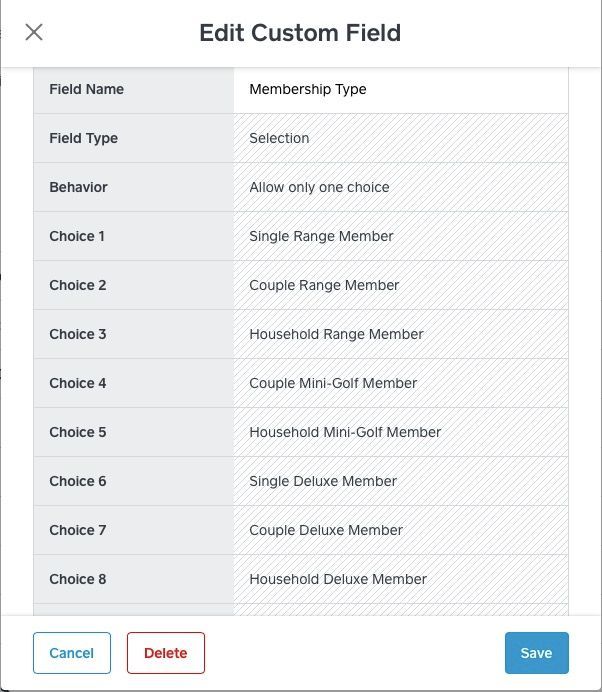
Task: Click Household Mini-Golf Member choice value
Action: coord(400,432)
